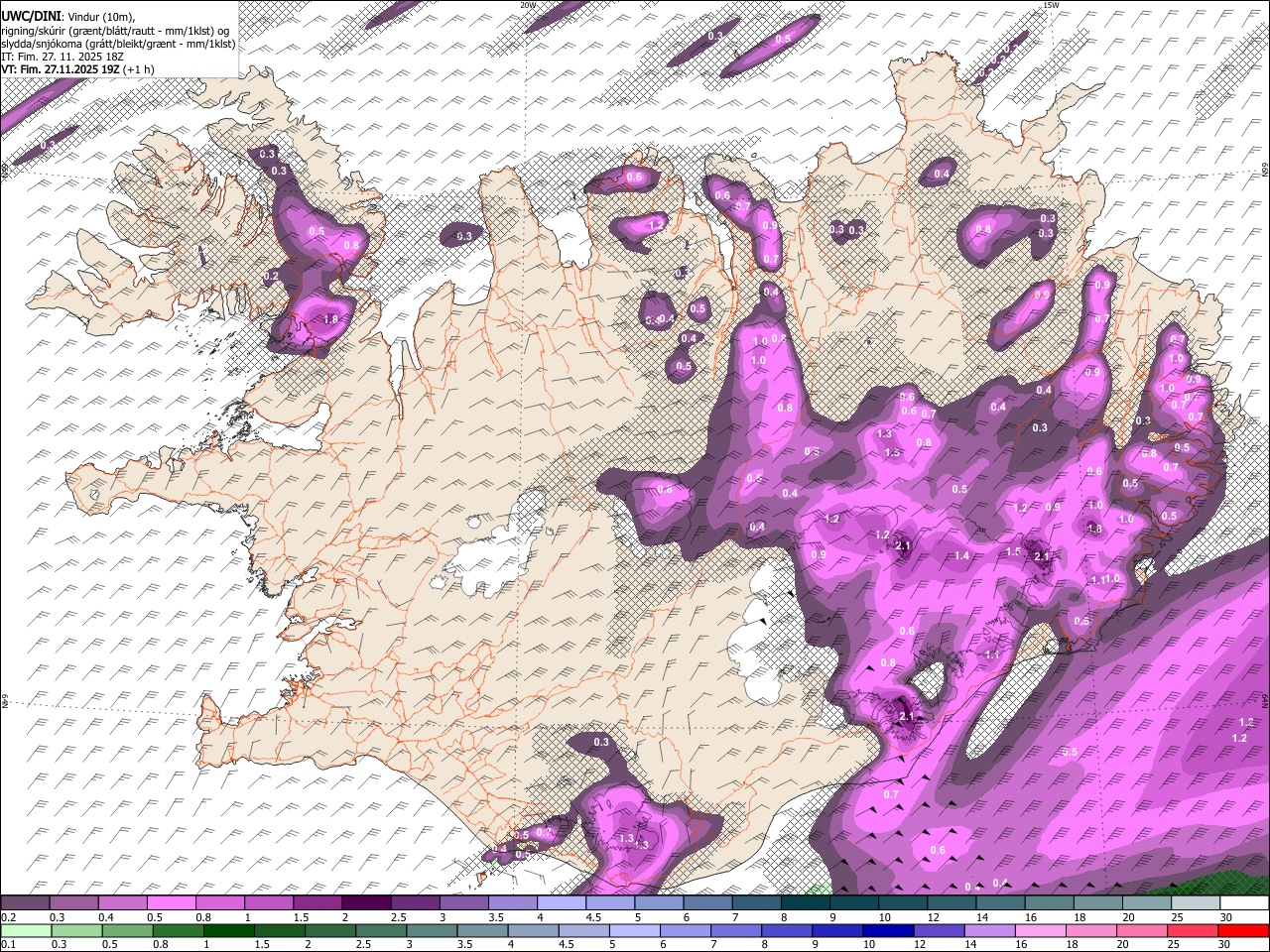The width and height of the screenshot is (1270, 952).
Task: Click the '15W' longitude label on map
Action: [1051, 5]
